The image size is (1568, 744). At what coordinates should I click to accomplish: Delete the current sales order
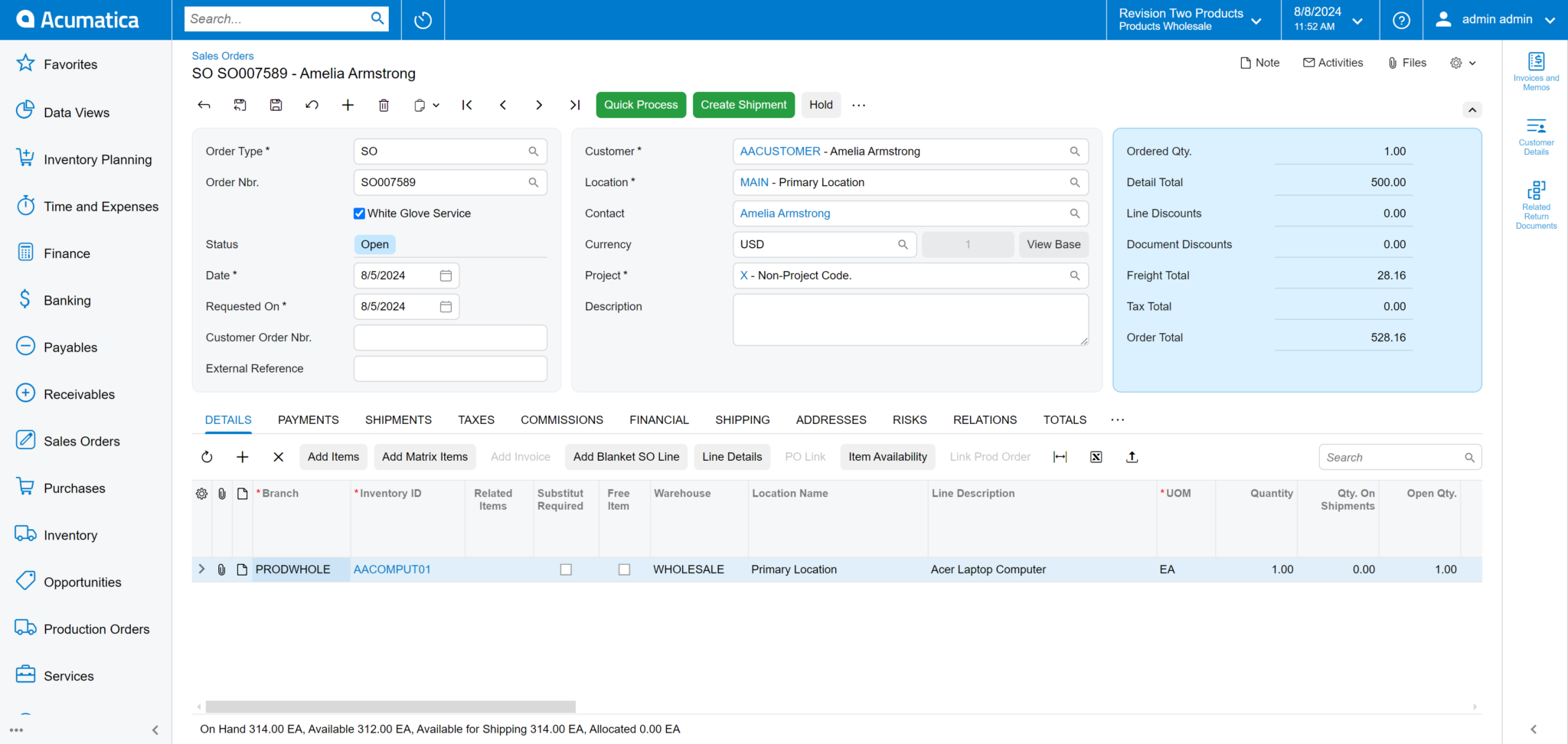[x=384, y=105]
